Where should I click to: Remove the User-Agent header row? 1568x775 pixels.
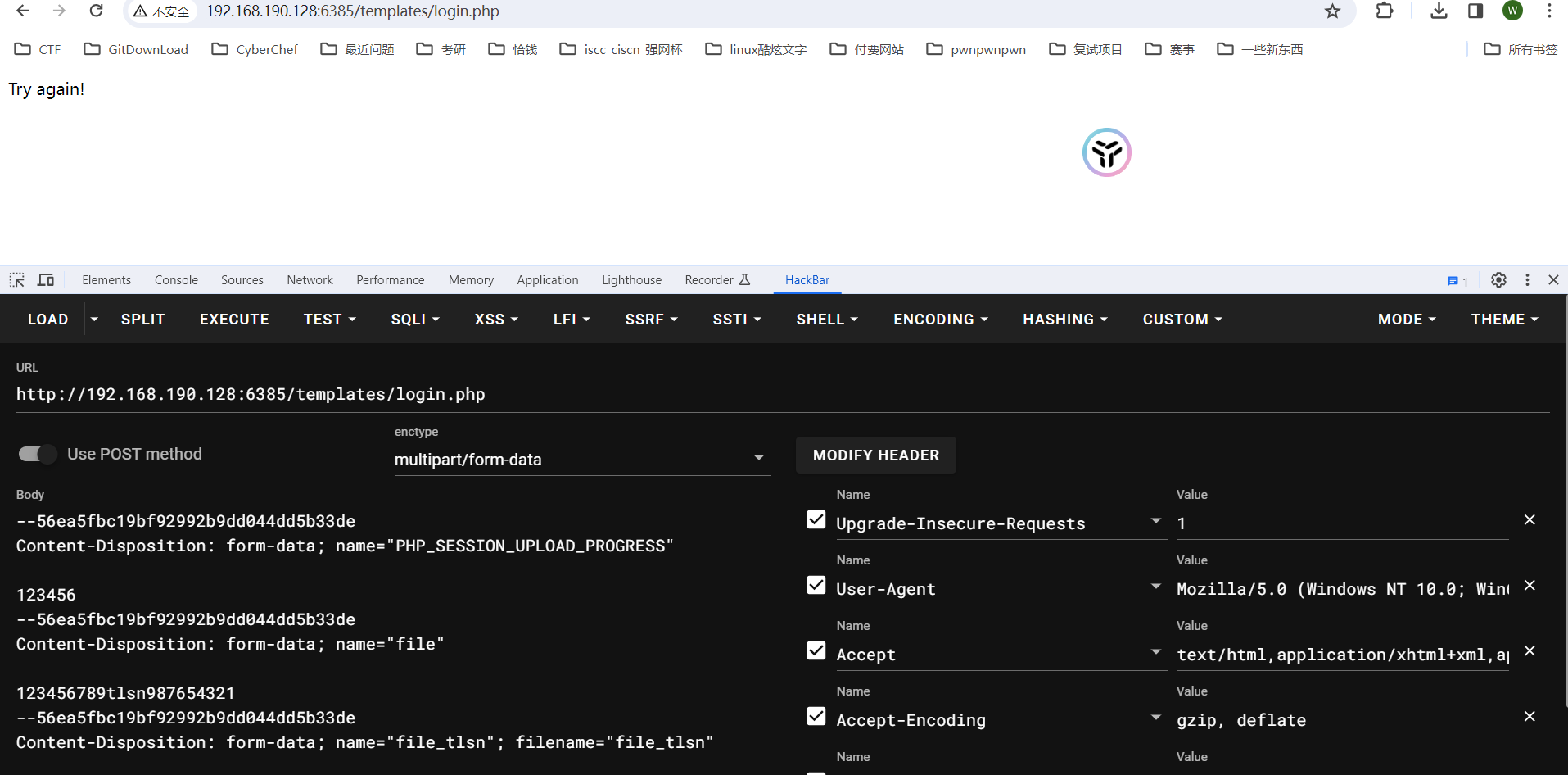click(1530, 586)
